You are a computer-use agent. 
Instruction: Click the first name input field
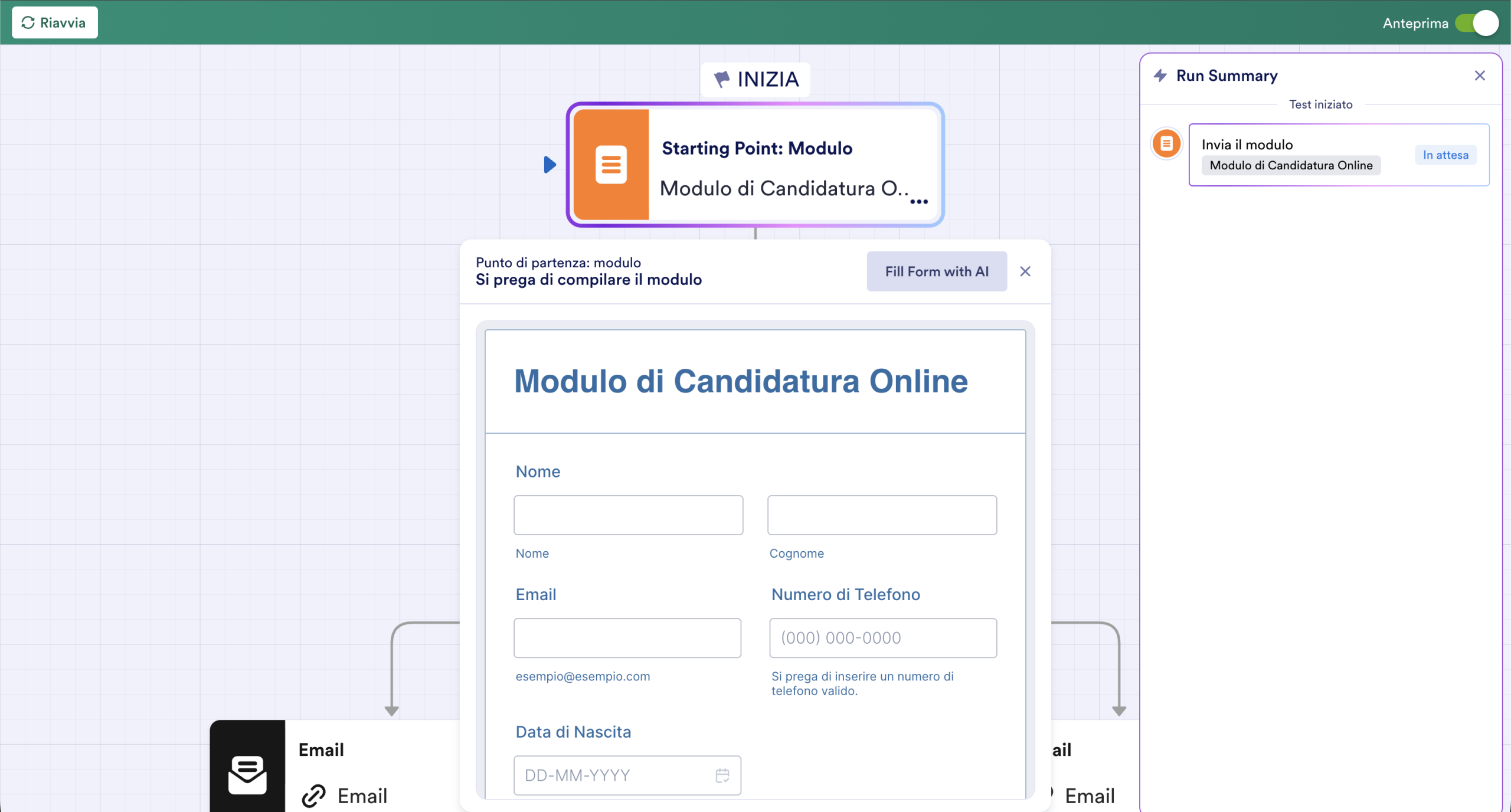628,515
